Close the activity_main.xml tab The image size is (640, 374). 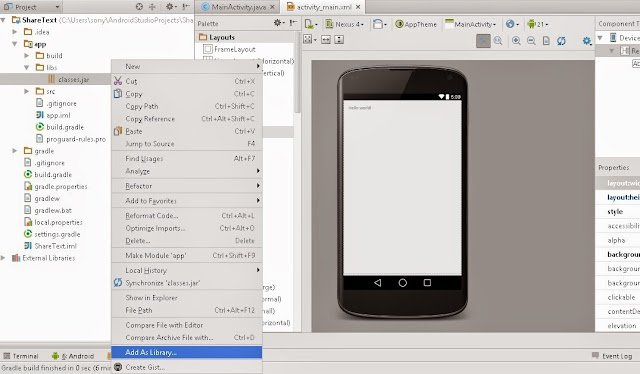point(358,7)
